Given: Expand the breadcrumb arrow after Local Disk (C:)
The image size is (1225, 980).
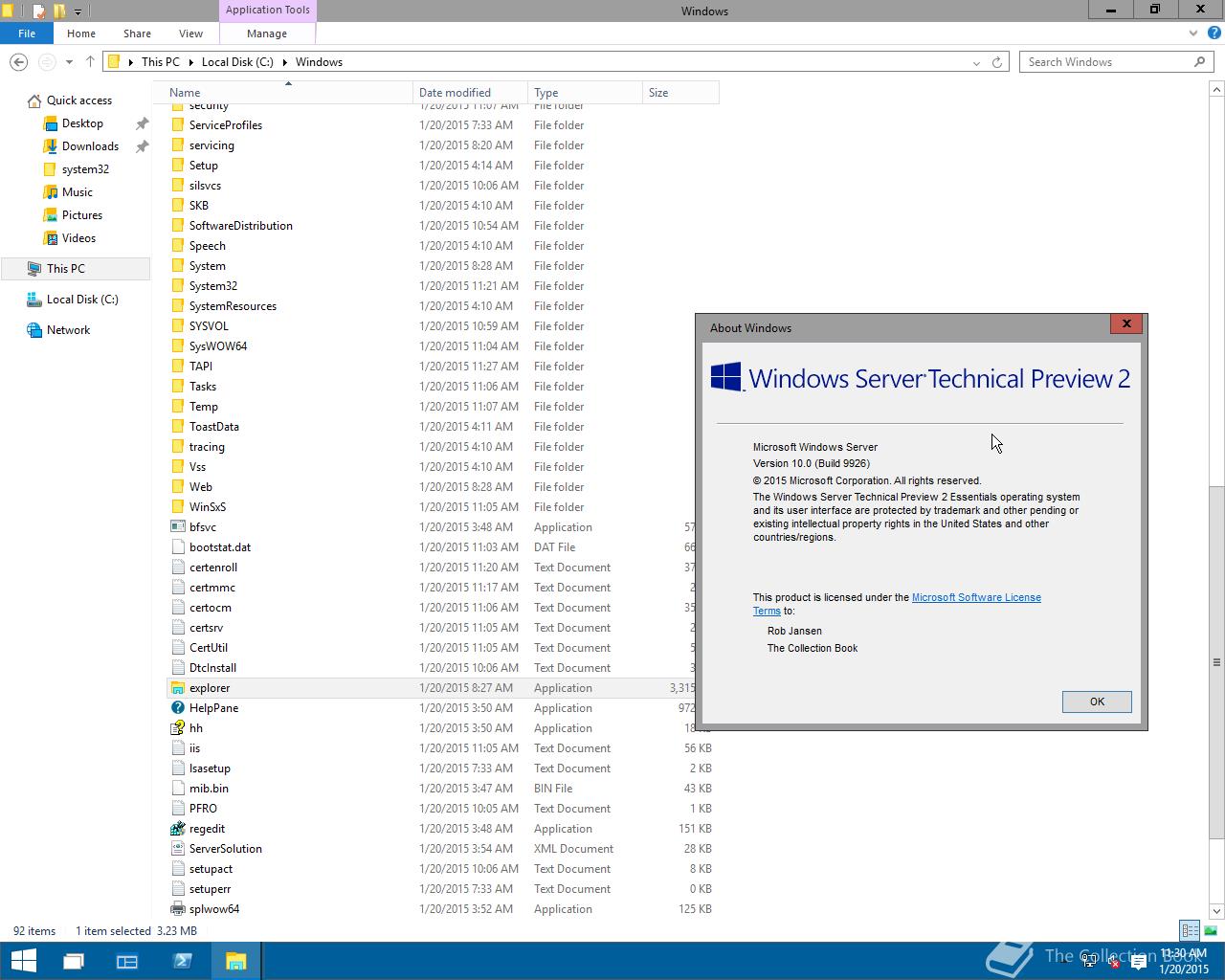Looking at the screenshot, I should [x=285, y=62].
